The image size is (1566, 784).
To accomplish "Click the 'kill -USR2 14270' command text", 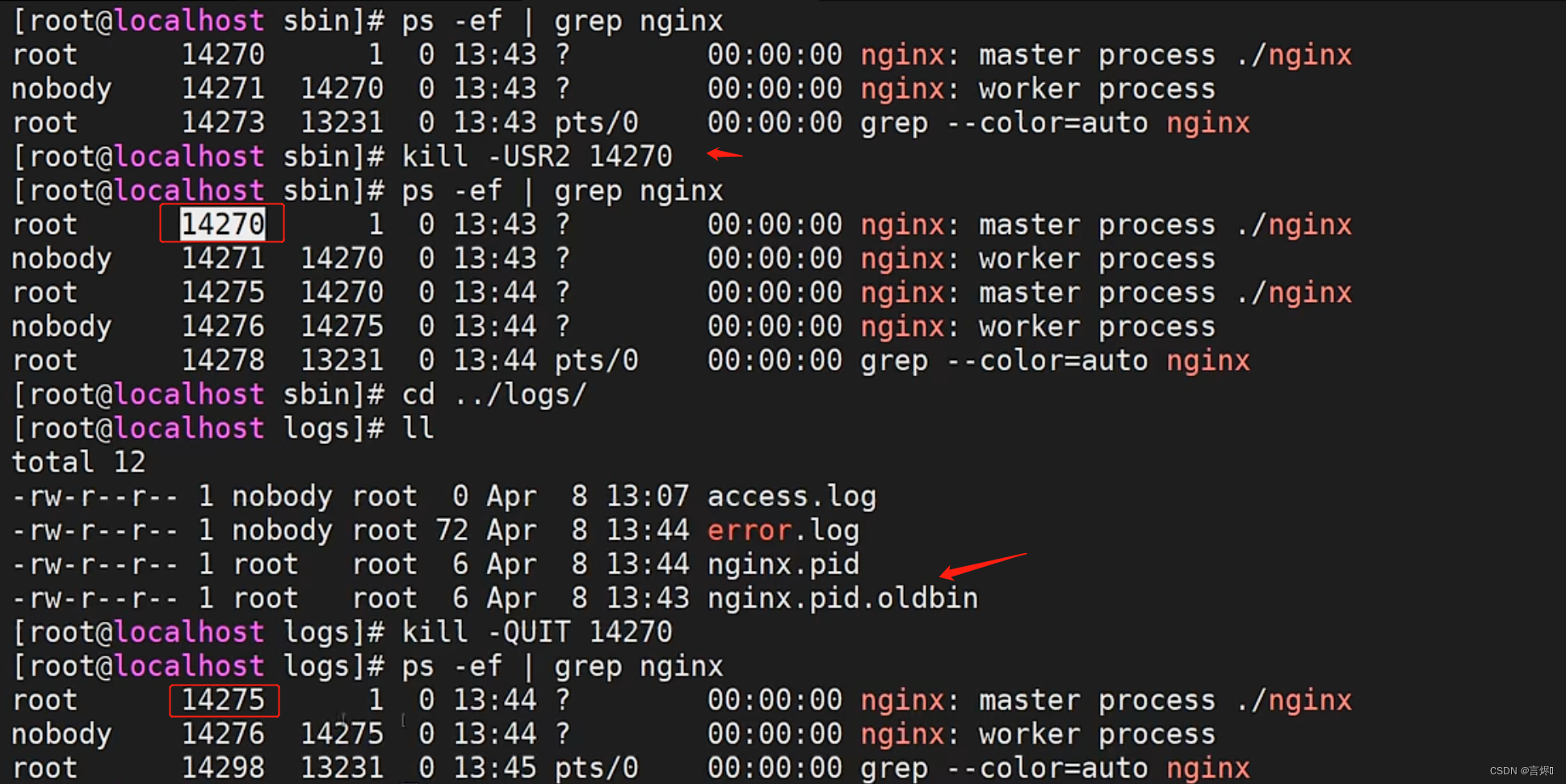I will click(x=537, y=156).
